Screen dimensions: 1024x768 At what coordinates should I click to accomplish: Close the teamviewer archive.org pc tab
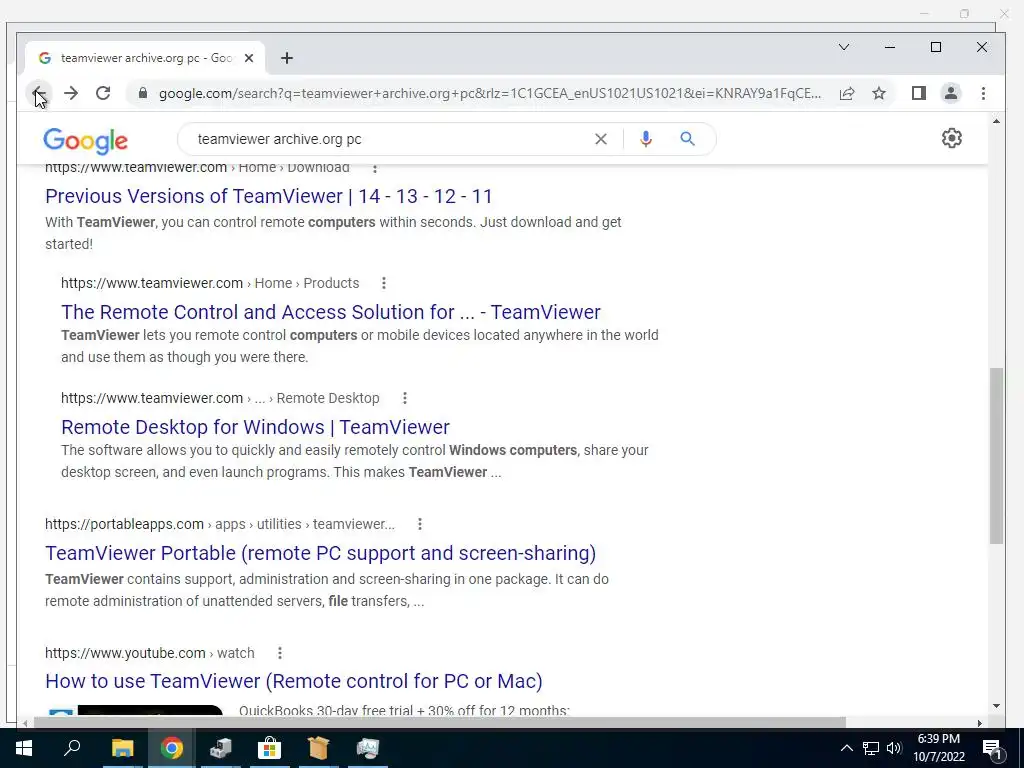[249, 58]
